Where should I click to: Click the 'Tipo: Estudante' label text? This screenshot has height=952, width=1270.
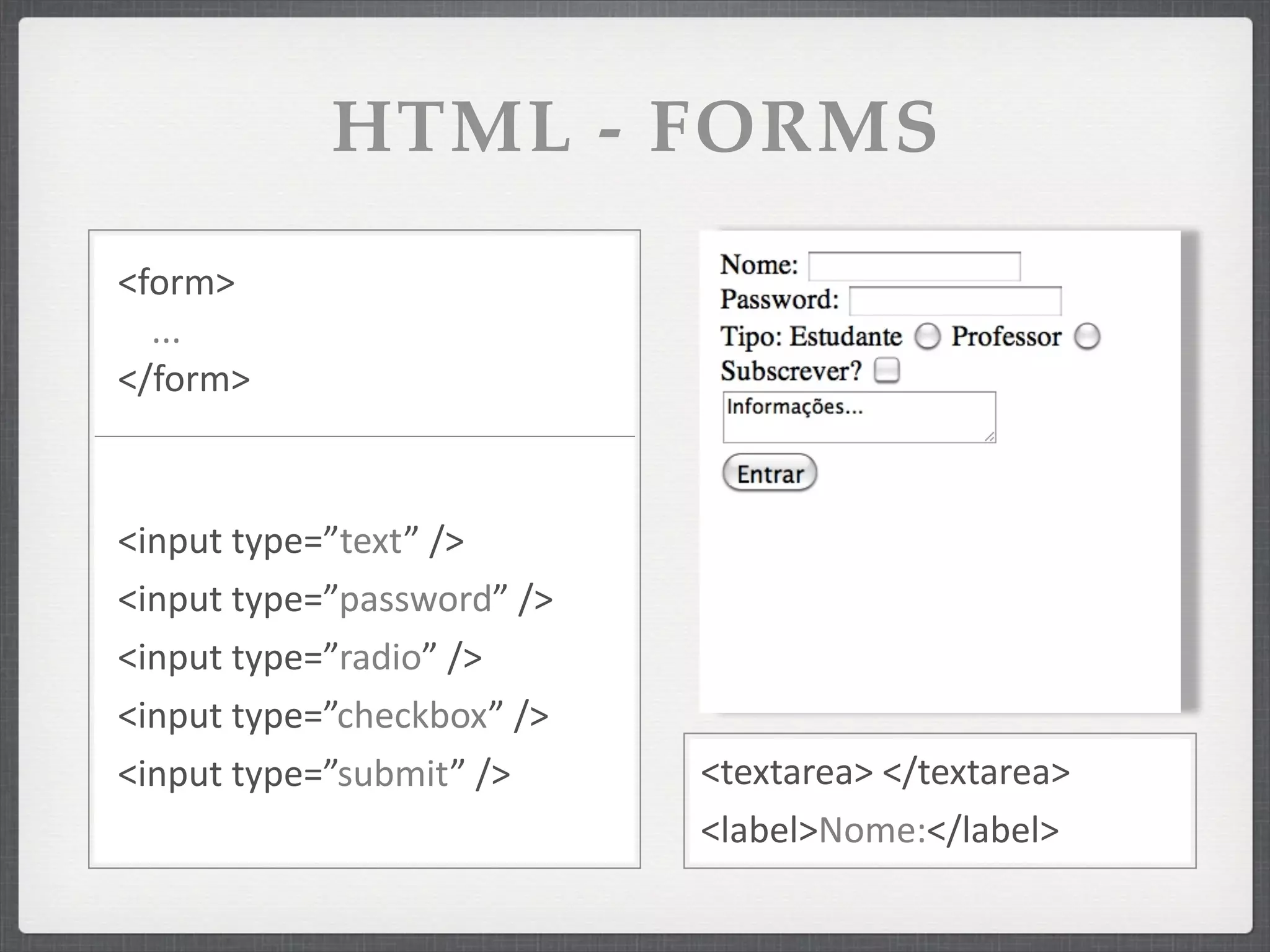tap(811, 337)
